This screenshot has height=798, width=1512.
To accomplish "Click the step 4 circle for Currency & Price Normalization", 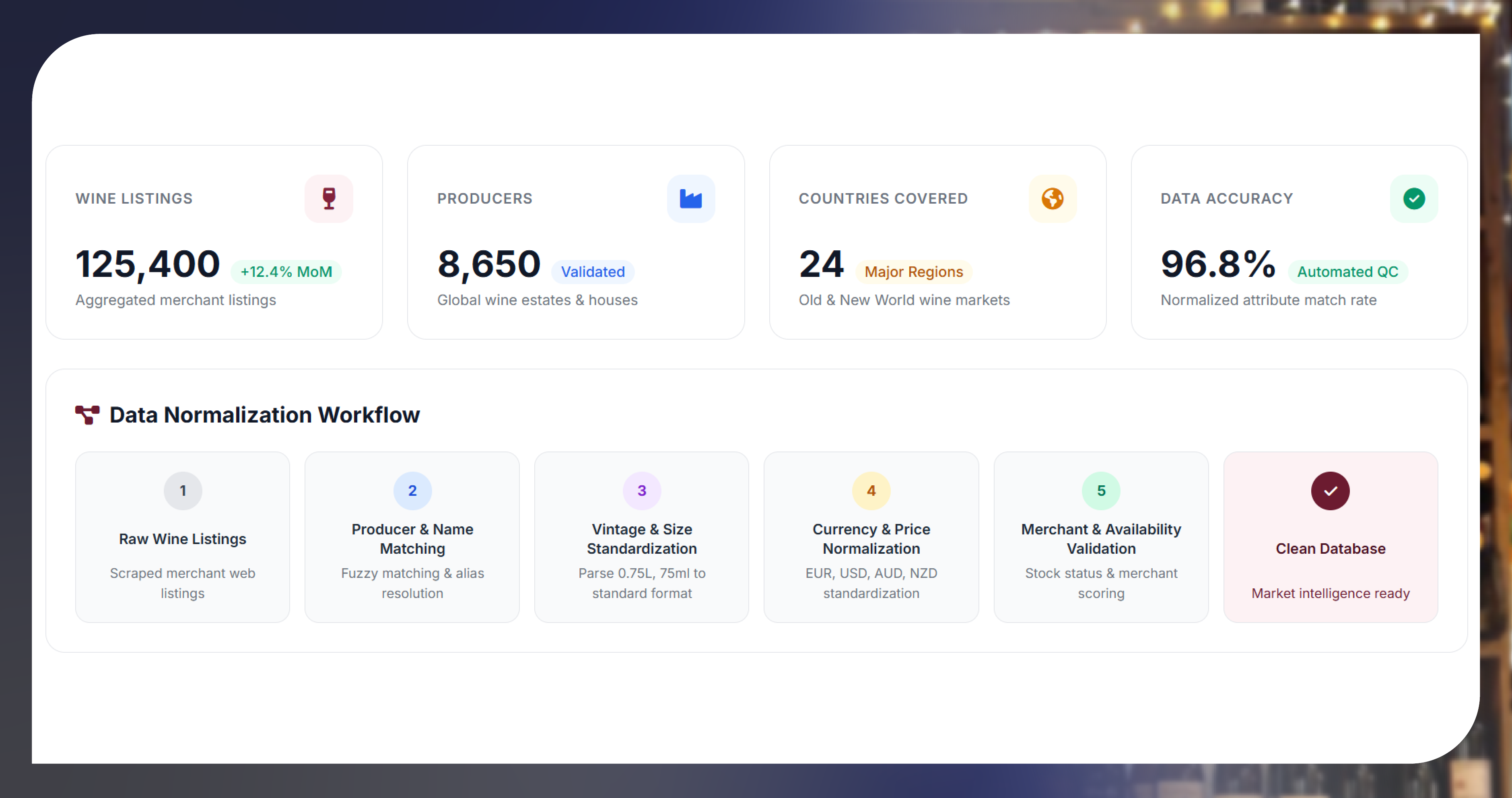I will 871,491.
